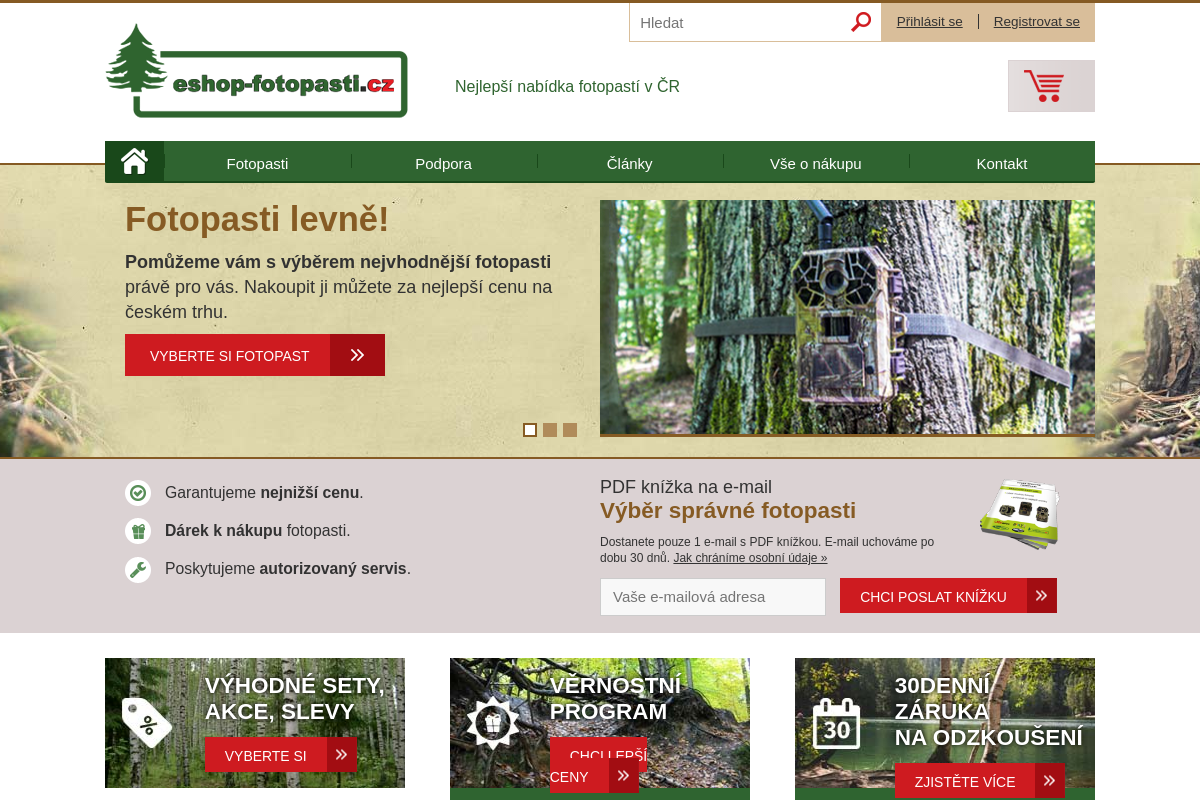This screenshot has height=800, width=1200.
Task: Activate the third slider pagination dot
Action: pyautogui.click(x=570, y=429)
